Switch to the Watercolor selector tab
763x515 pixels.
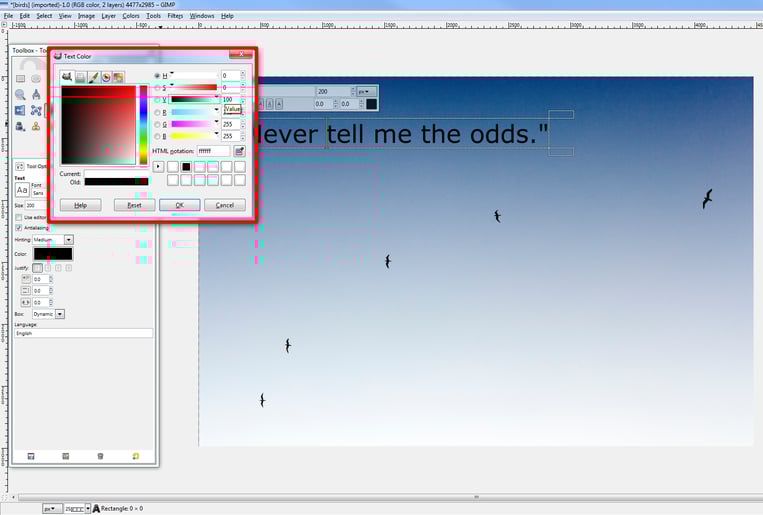(x=93, y=77)
